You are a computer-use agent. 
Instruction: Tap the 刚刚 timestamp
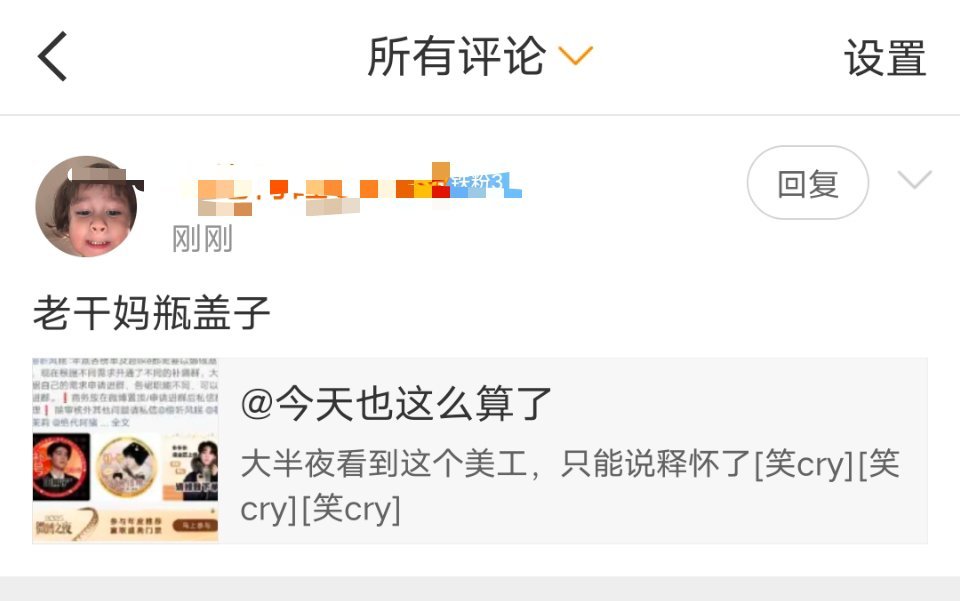pyautogui.click(x=202, y=239)
